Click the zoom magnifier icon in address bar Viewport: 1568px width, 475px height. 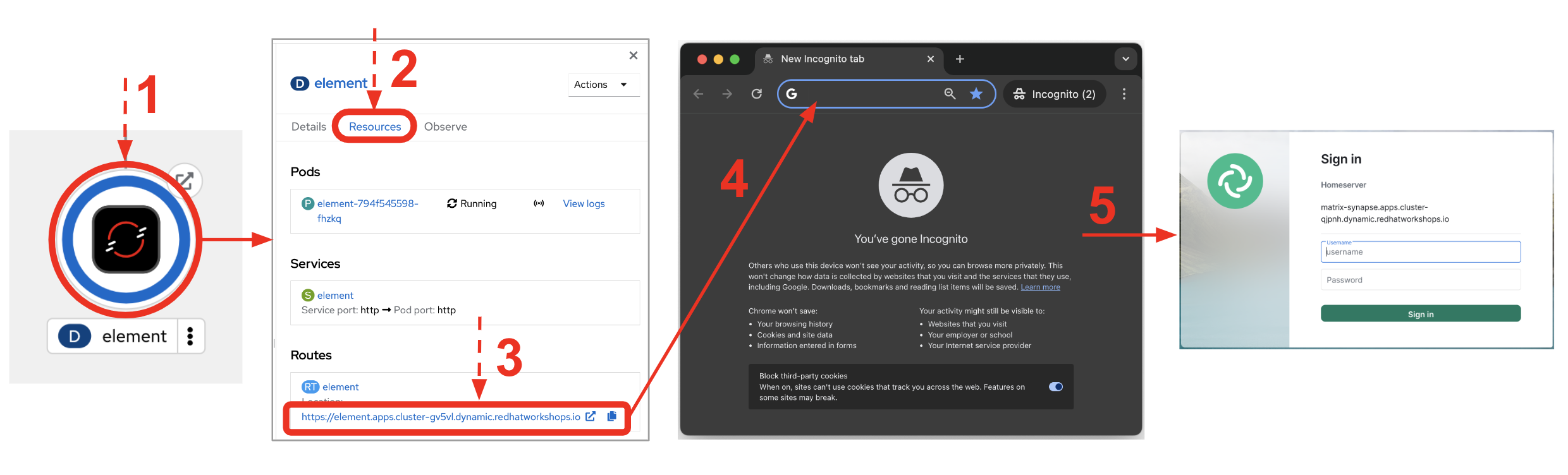(x=950, y=94)
